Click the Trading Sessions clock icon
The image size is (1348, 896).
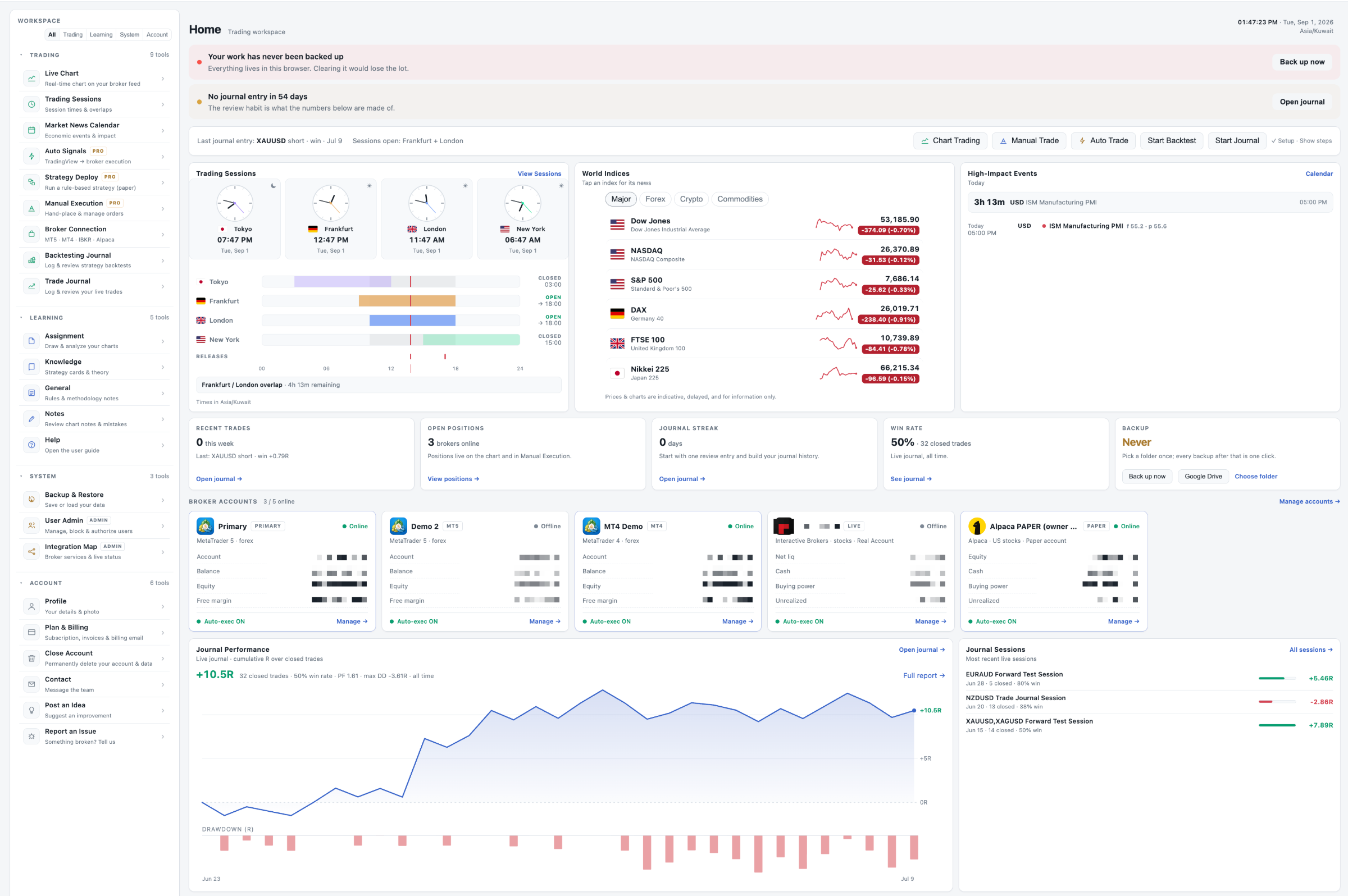pos(31,104)
